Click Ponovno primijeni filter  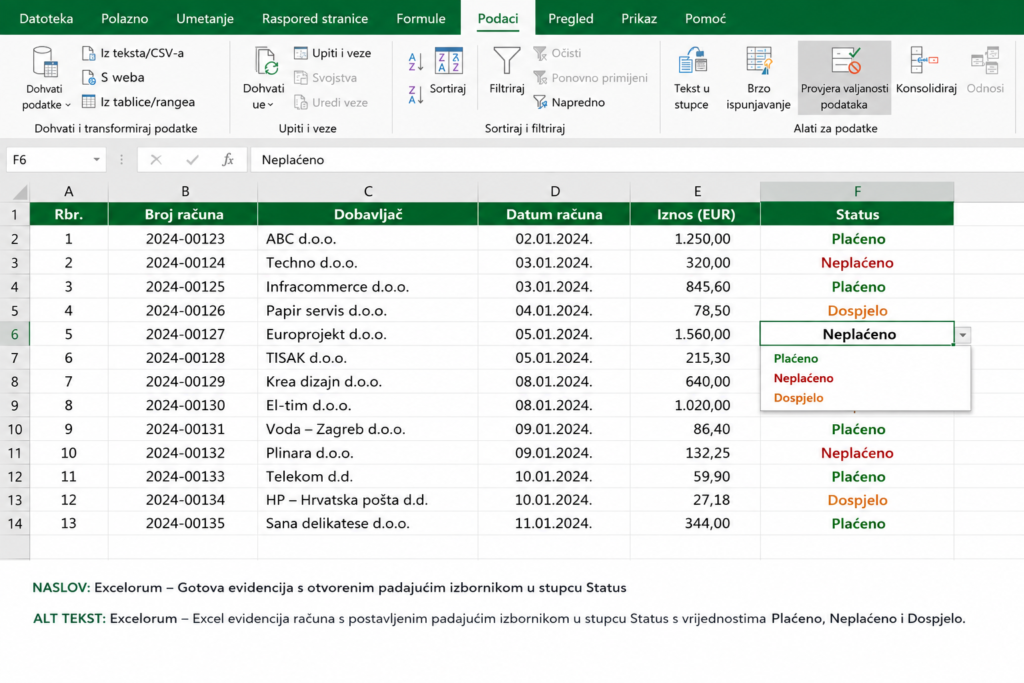click(590, 78)
